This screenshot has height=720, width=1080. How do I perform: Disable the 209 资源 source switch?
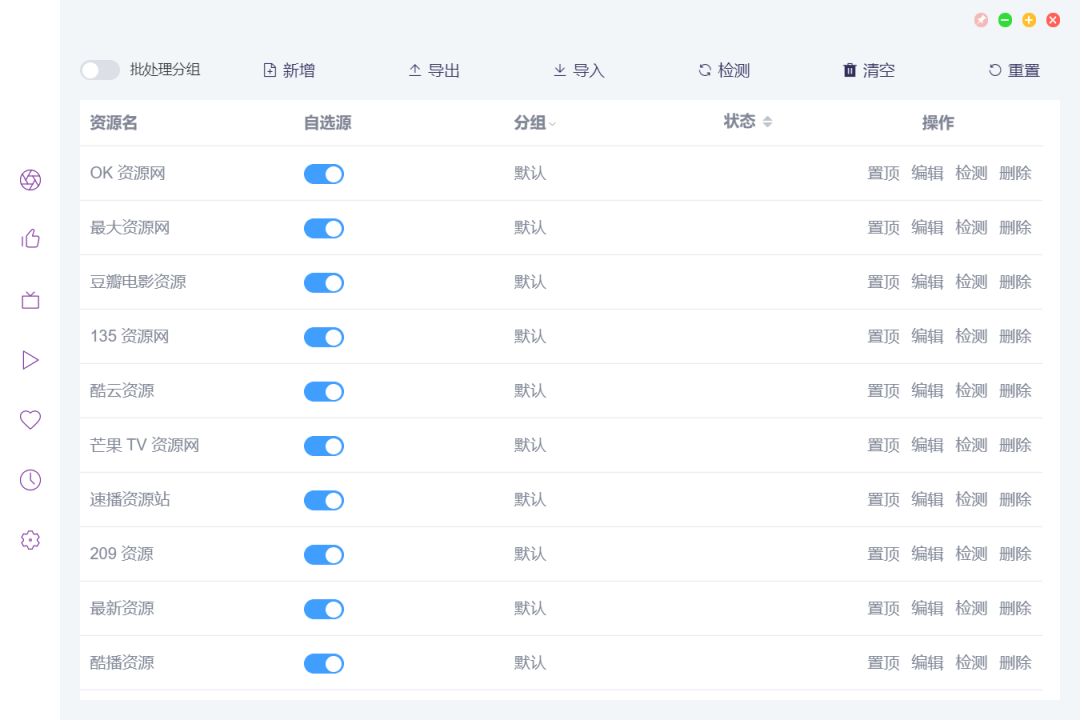(324, 555)
